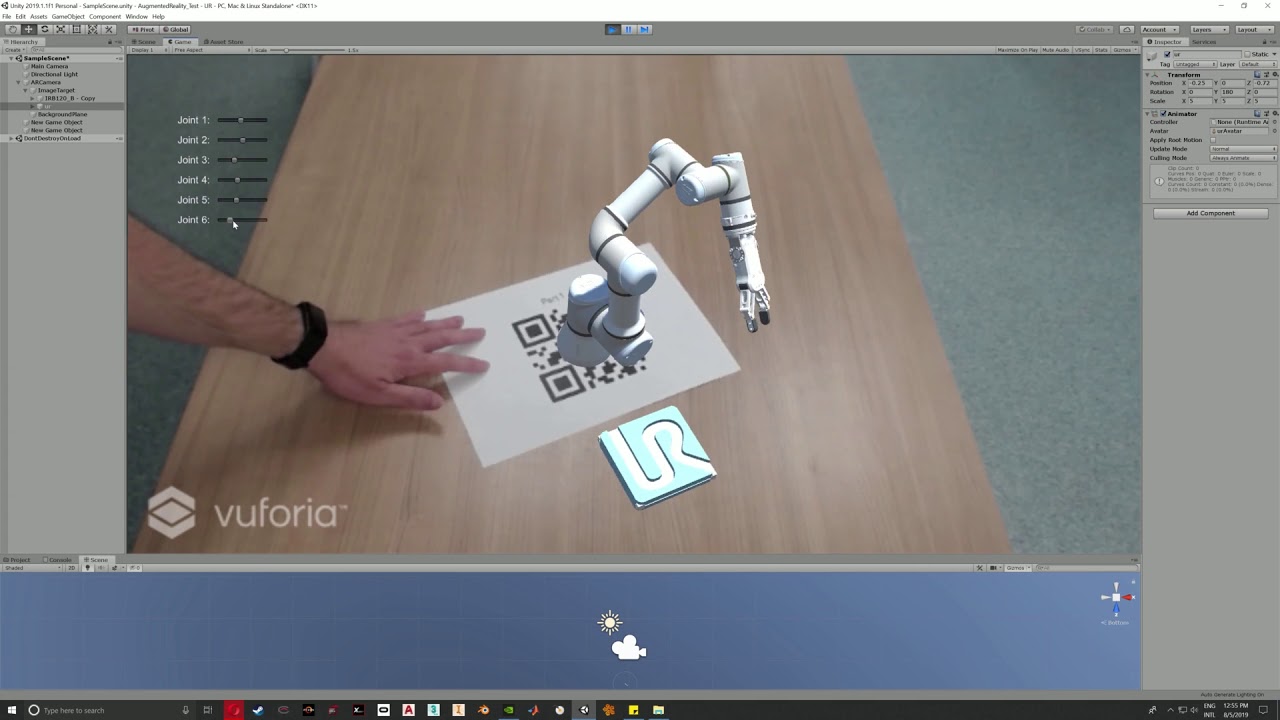The width and height of the screenshot is (1280, 720).
Task: Toggle Maximize On Play
Action: (x=1018, y=50)
